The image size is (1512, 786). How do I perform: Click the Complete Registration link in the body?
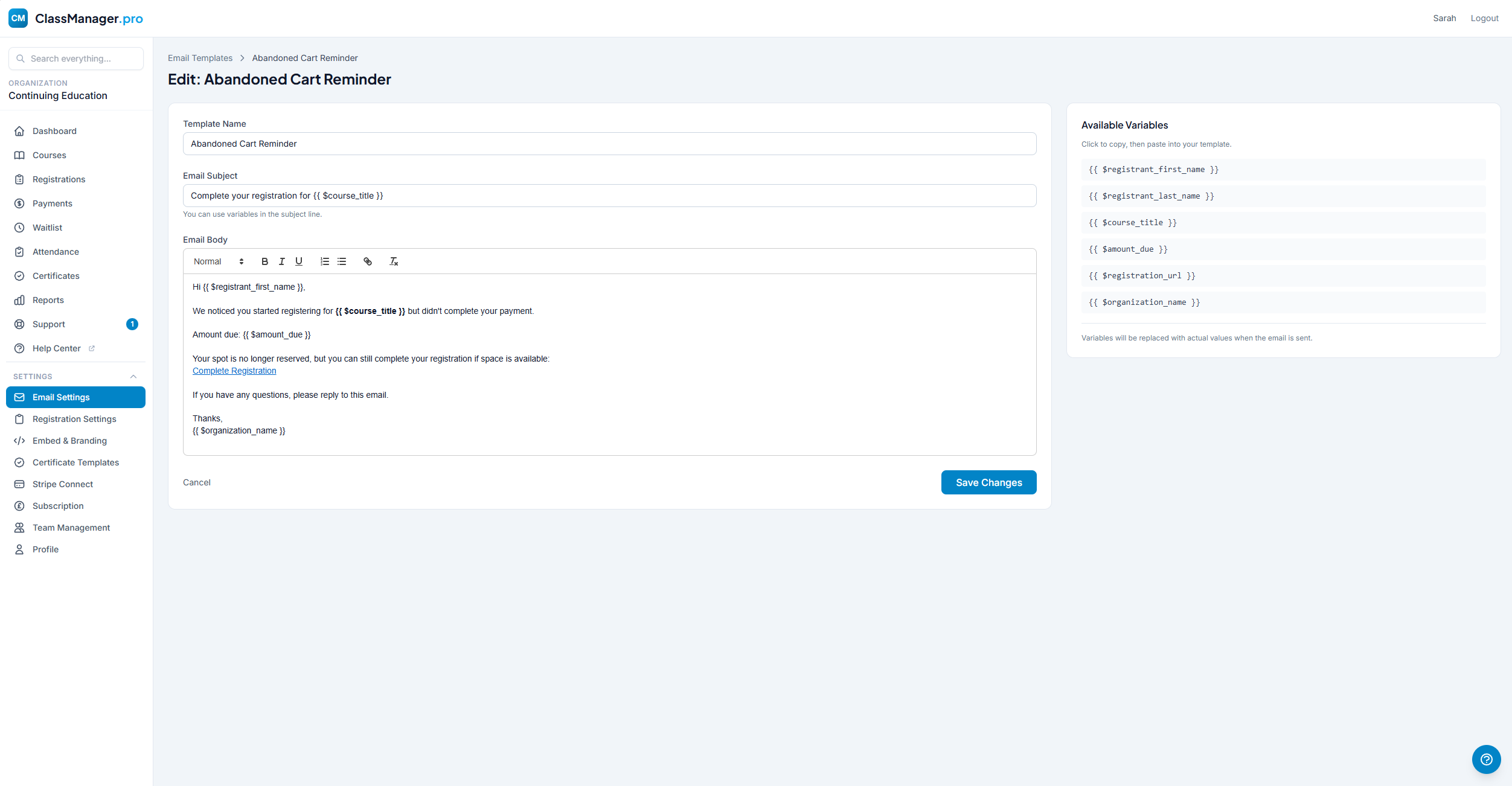pos(234,370)
